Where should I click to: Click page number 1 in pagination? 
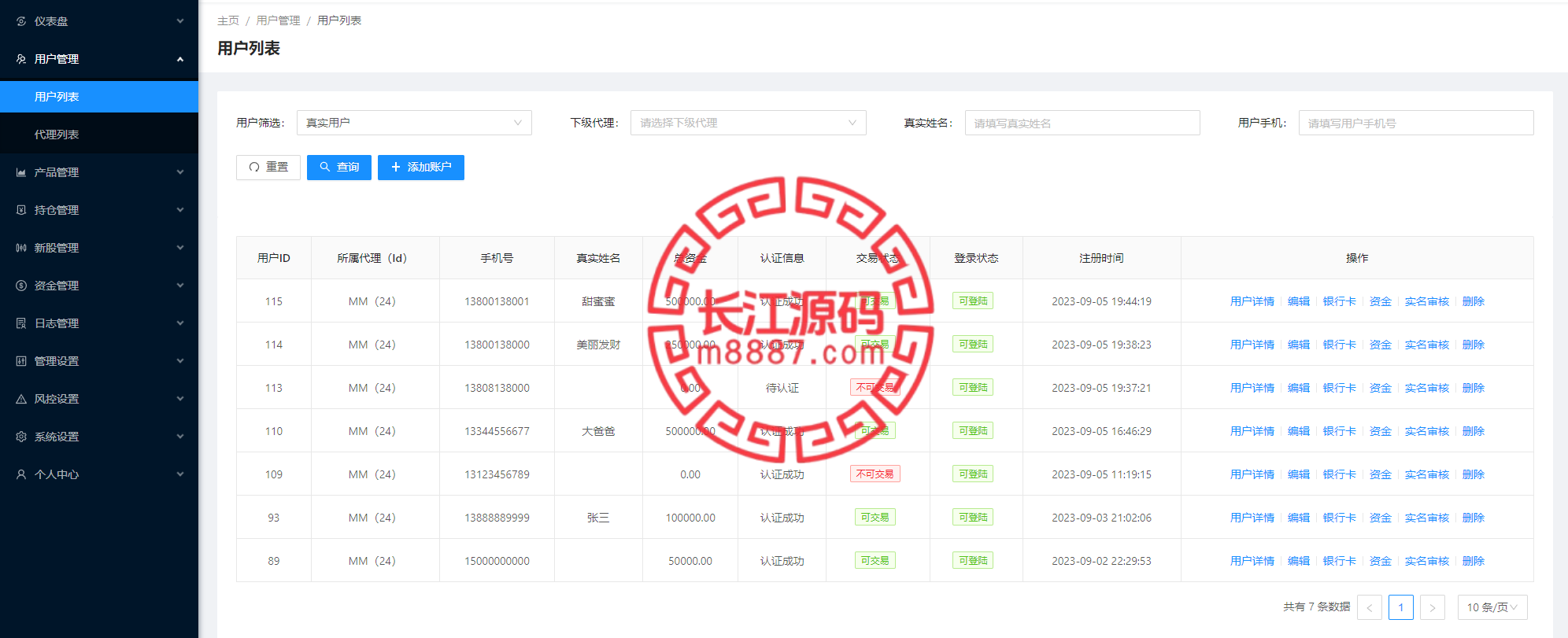pos(1401,607)
